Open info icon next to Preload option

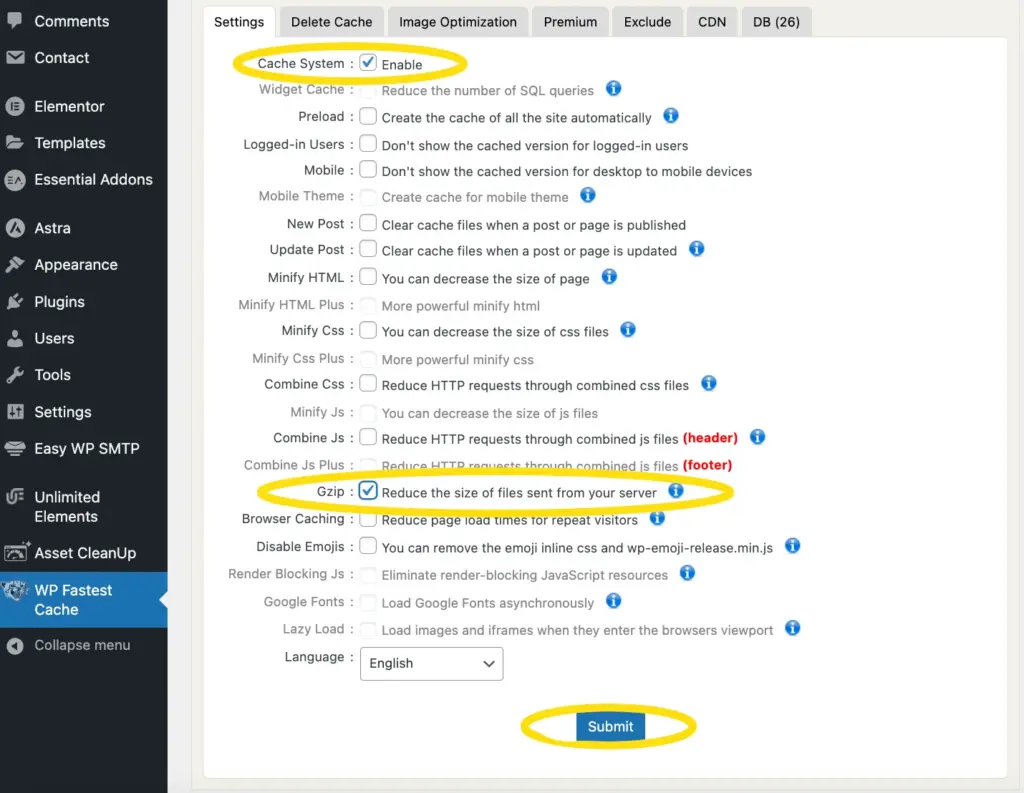point(670,116)
